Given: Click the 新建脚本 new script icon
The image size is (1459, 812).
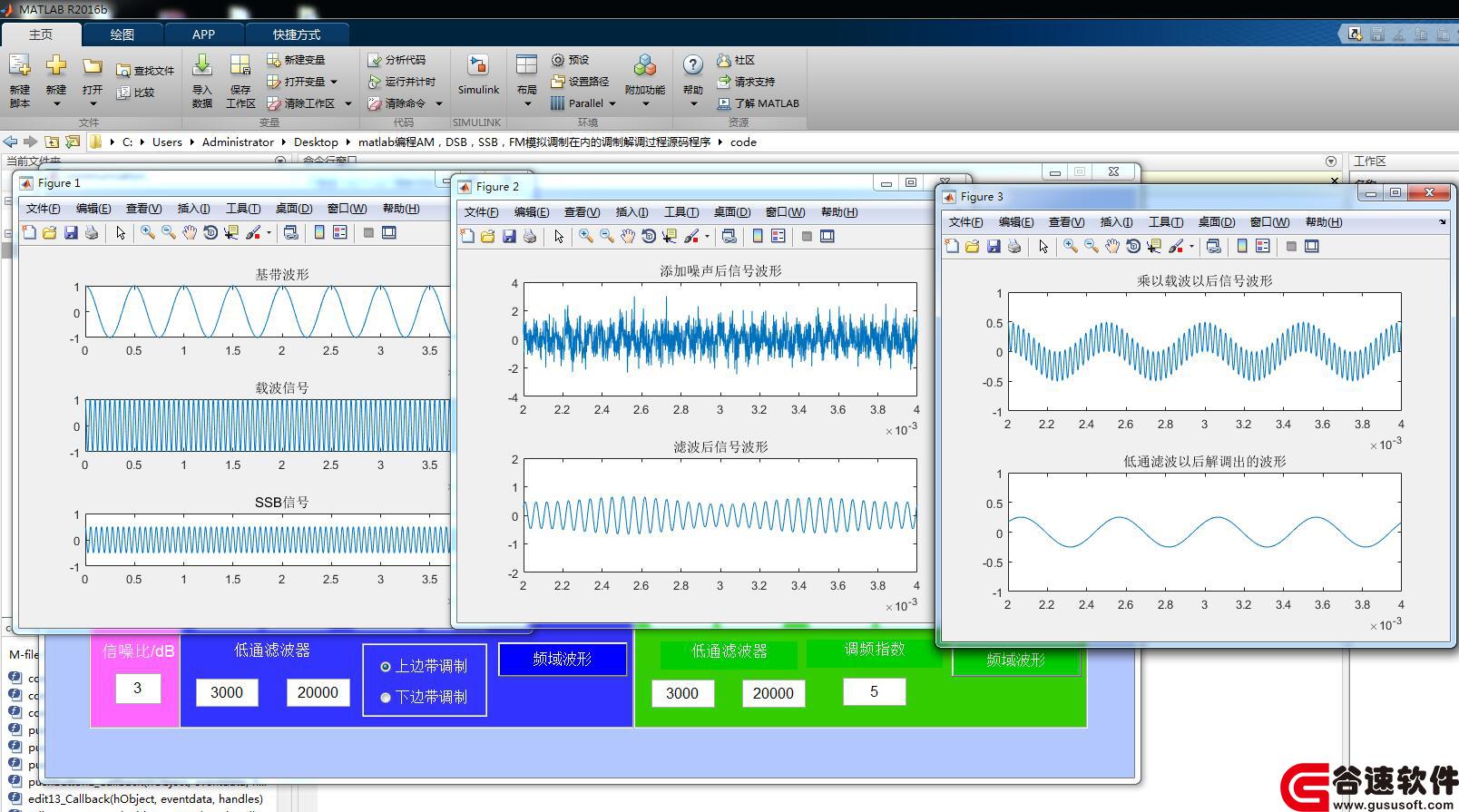Looking at the screenshot, I should (x=20, y=66).
